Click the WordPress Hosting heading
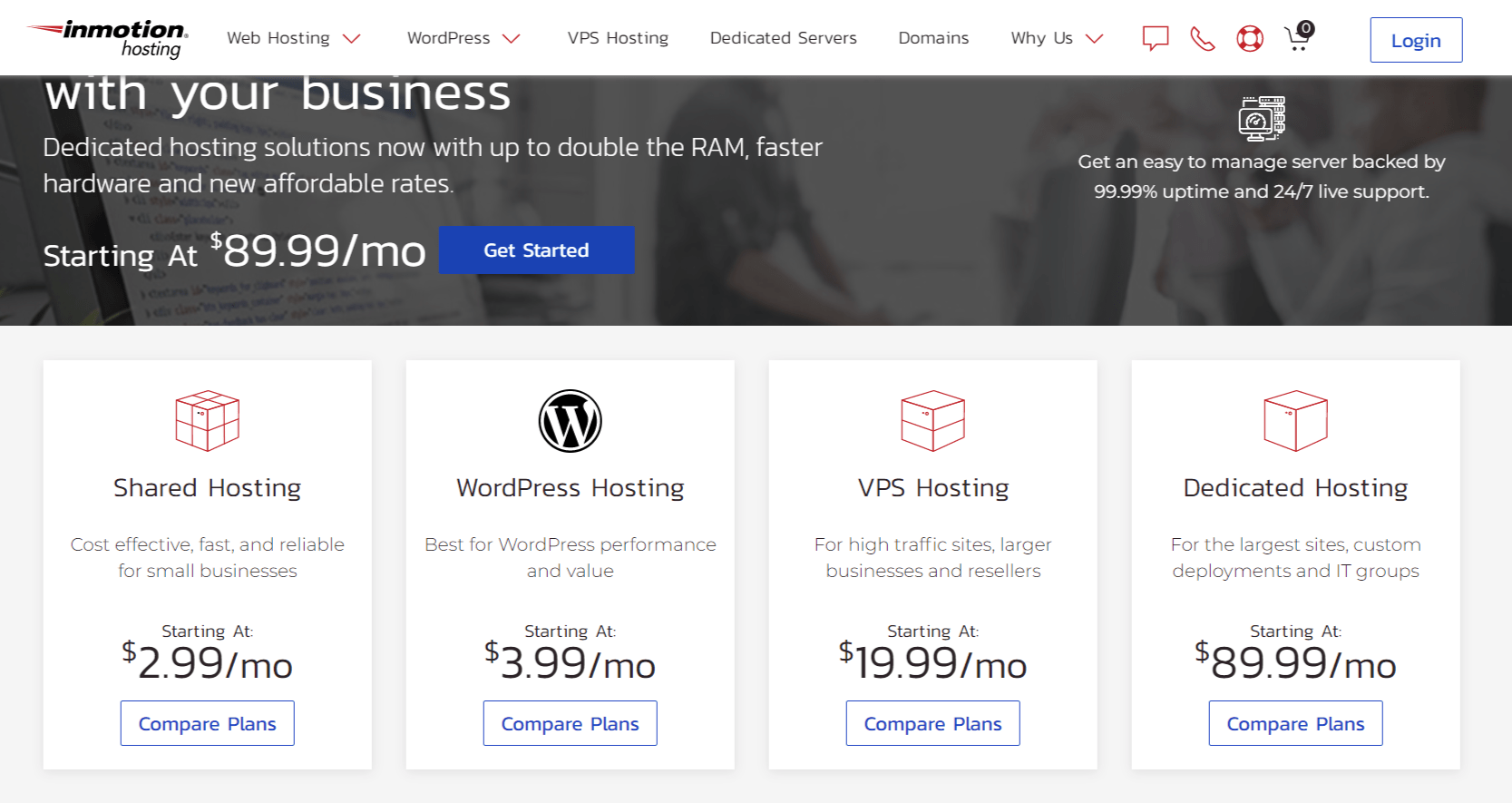Image resolution: width=1512 pixels, height=803 pixels. pyautogui.click(x=570, y=488)
